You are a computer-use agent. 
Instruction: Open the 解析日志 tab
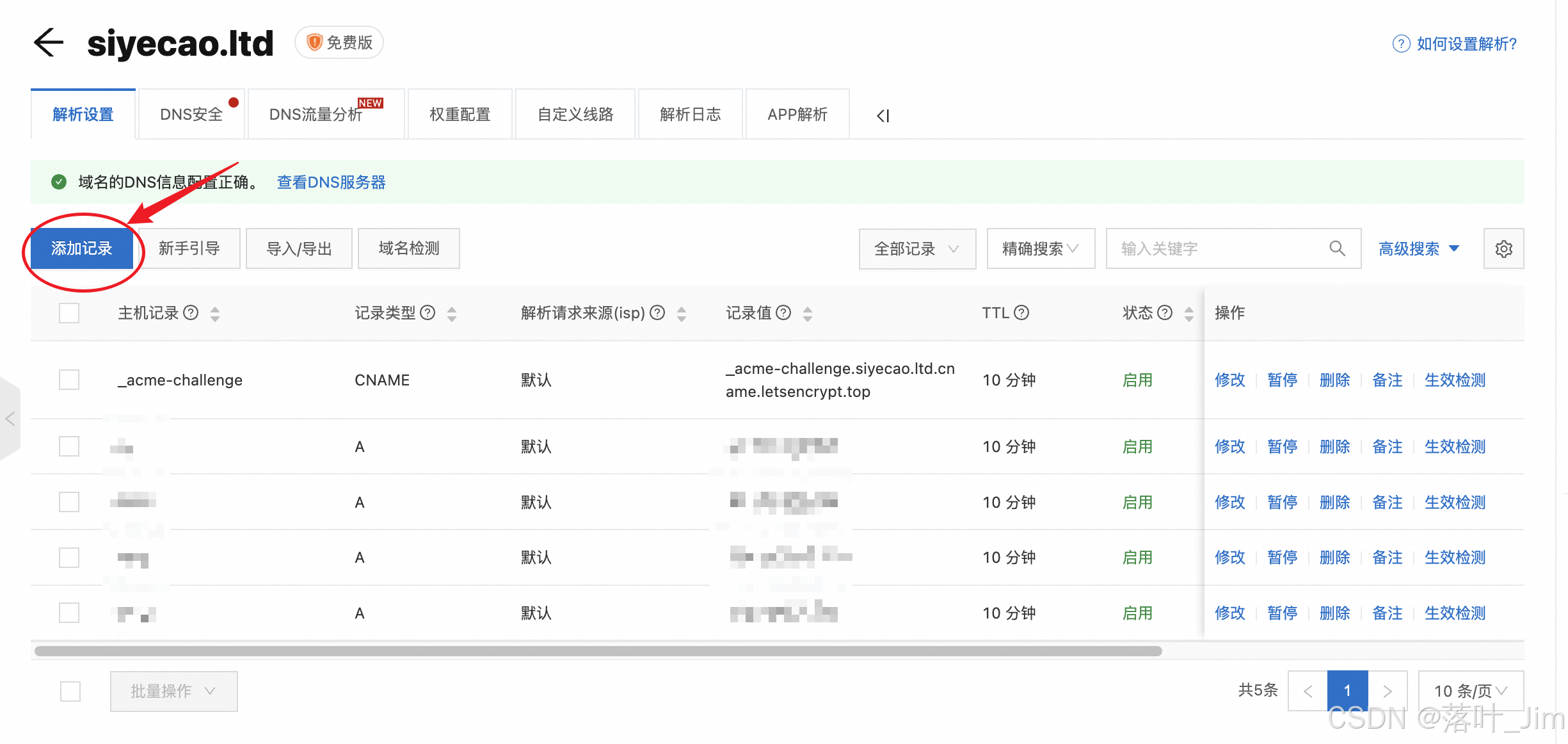tap(690, 115)
